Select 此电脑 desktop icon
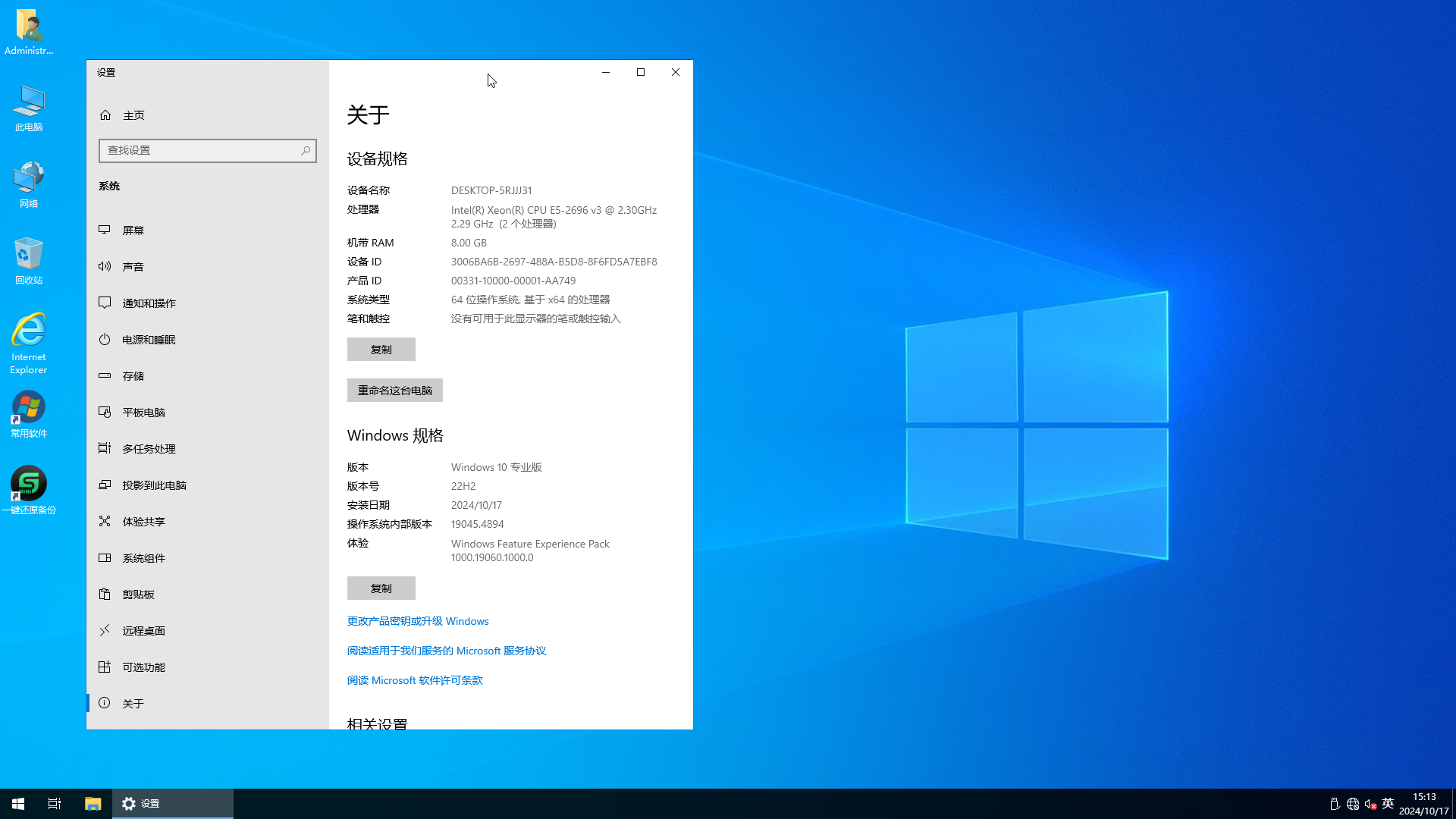This screenshot has width=1456, height=819. click(x=29, y=108)
